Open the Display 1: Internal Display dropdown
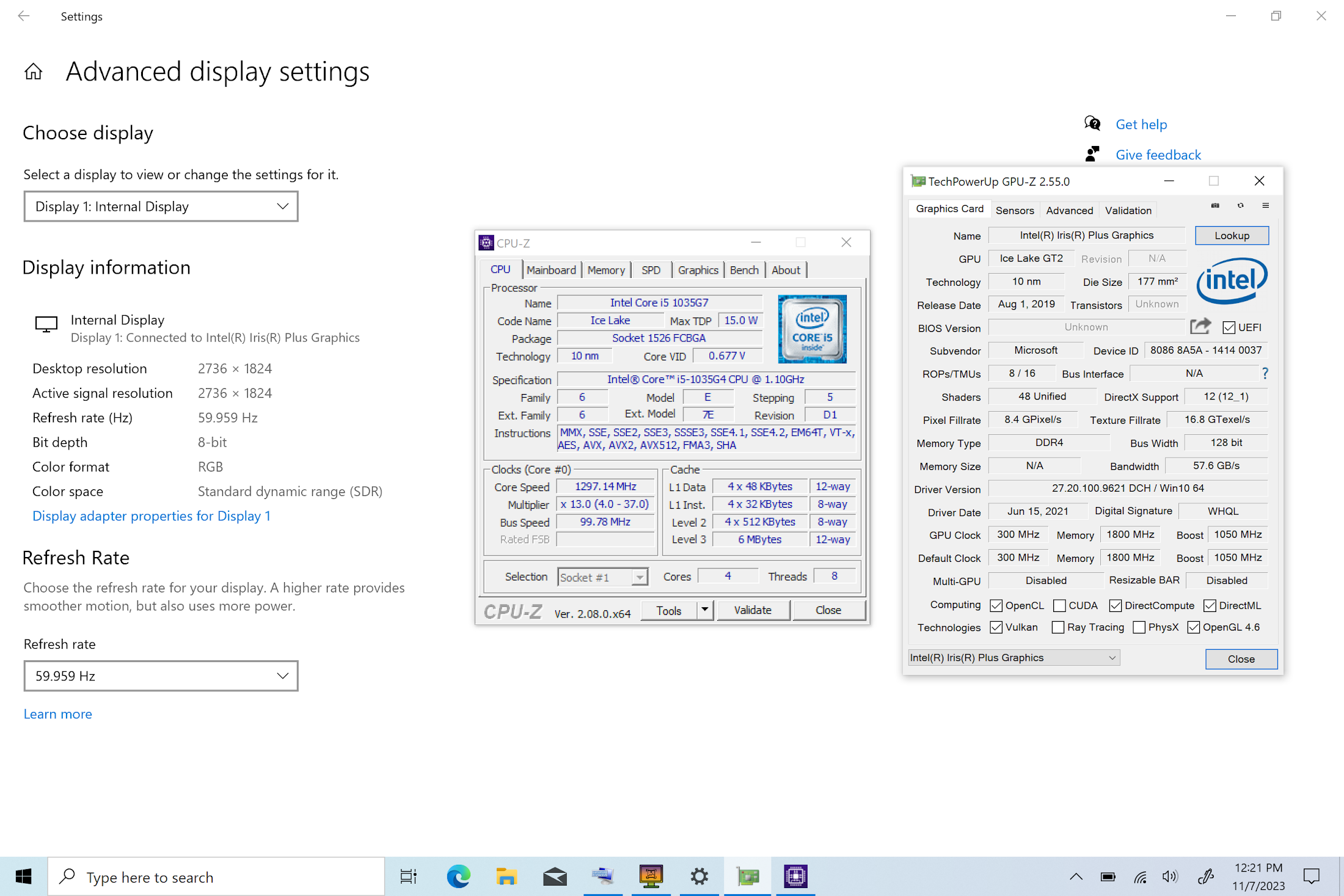This screenshot has height=896, width=1344. [x=161, y=206]
